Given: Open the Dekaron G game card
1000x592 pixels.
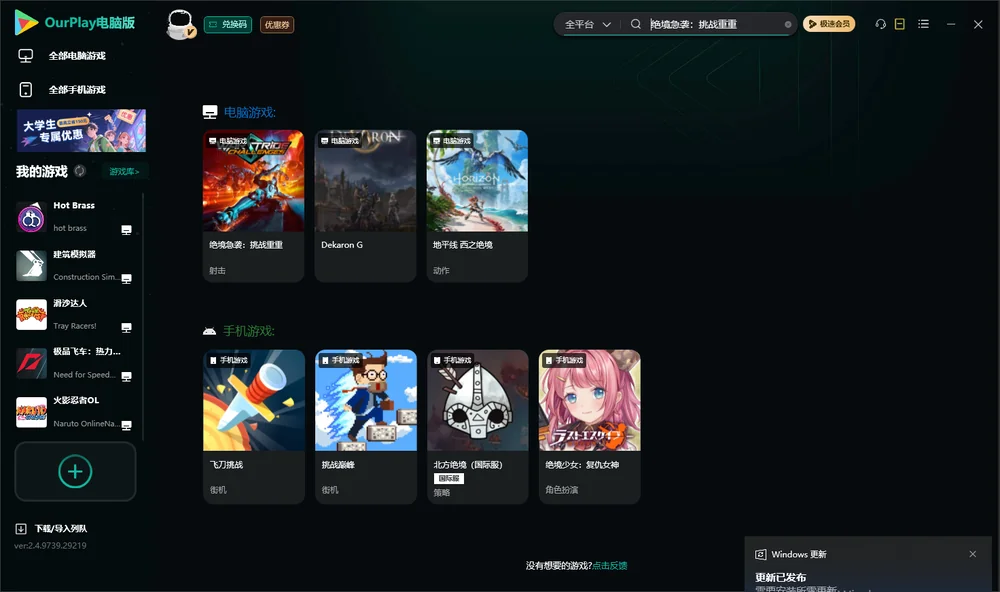Looking at the screenshot, I should pyautogui.click(x=365, y=206).
